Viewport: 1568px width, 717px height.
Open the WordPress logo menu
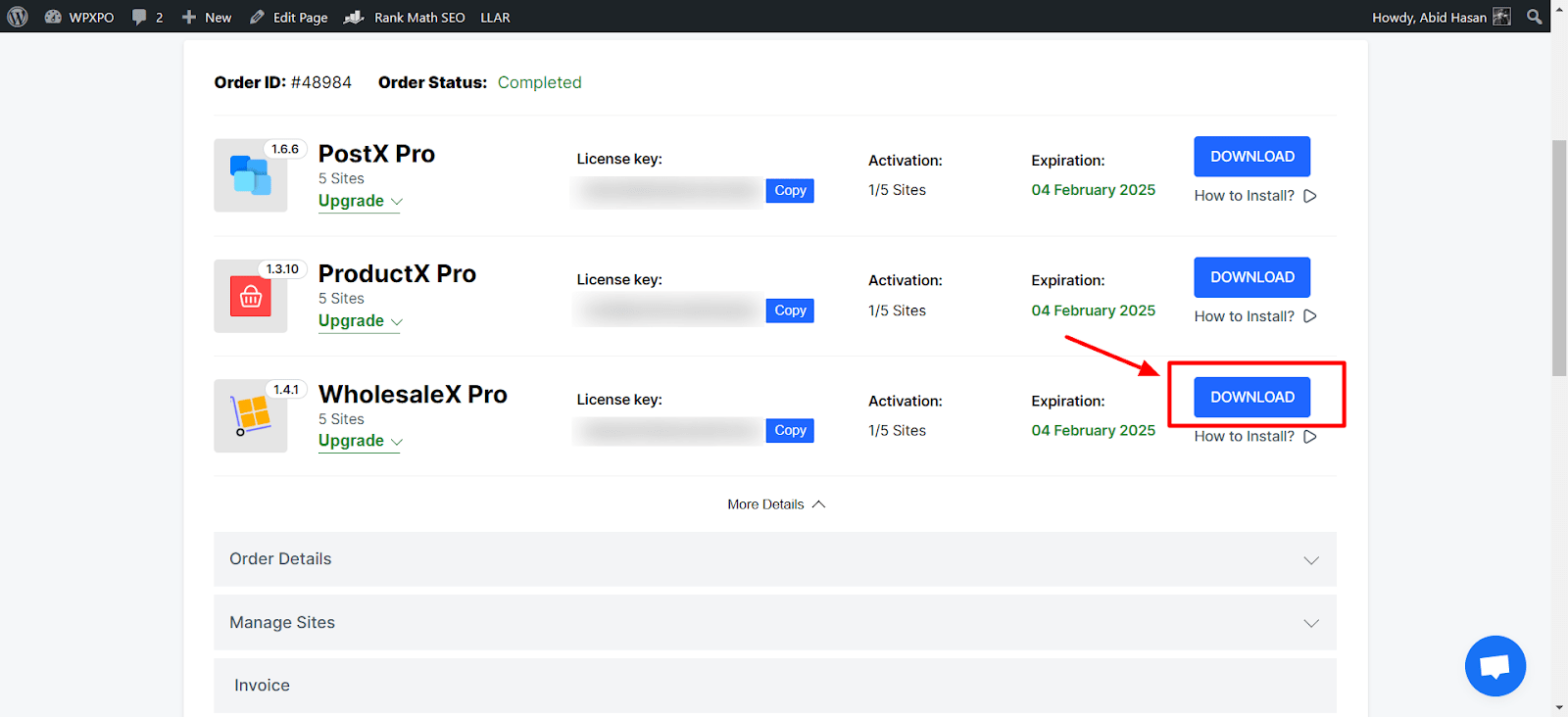[18, 17]
